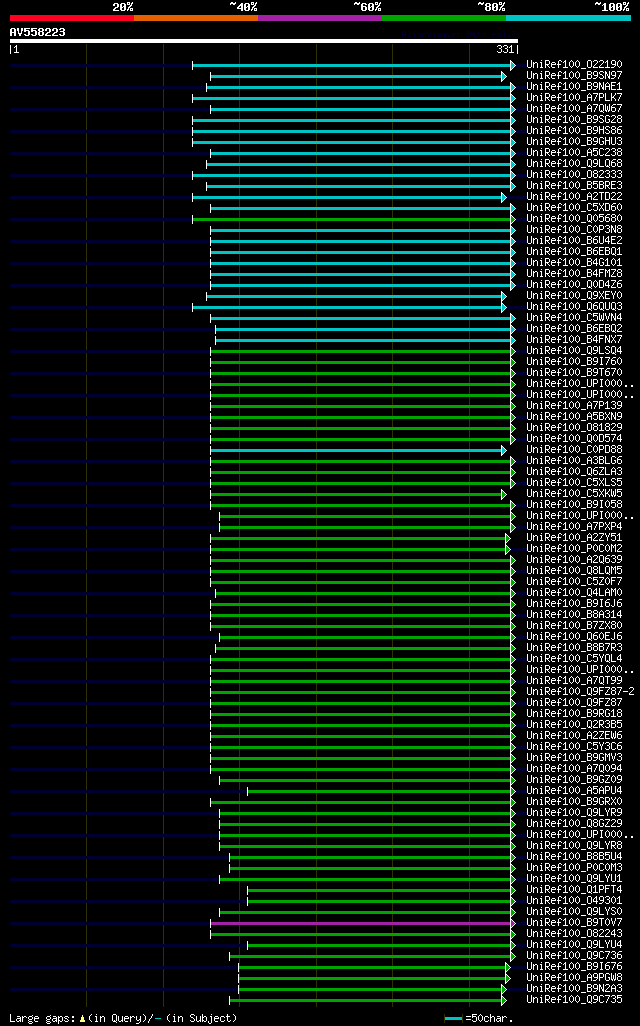Image resolution: width=640 pixels, height=1026 pixels.
Task: Pick the UniRef100_C5XKW5 hit
Action: pos(574,493)
